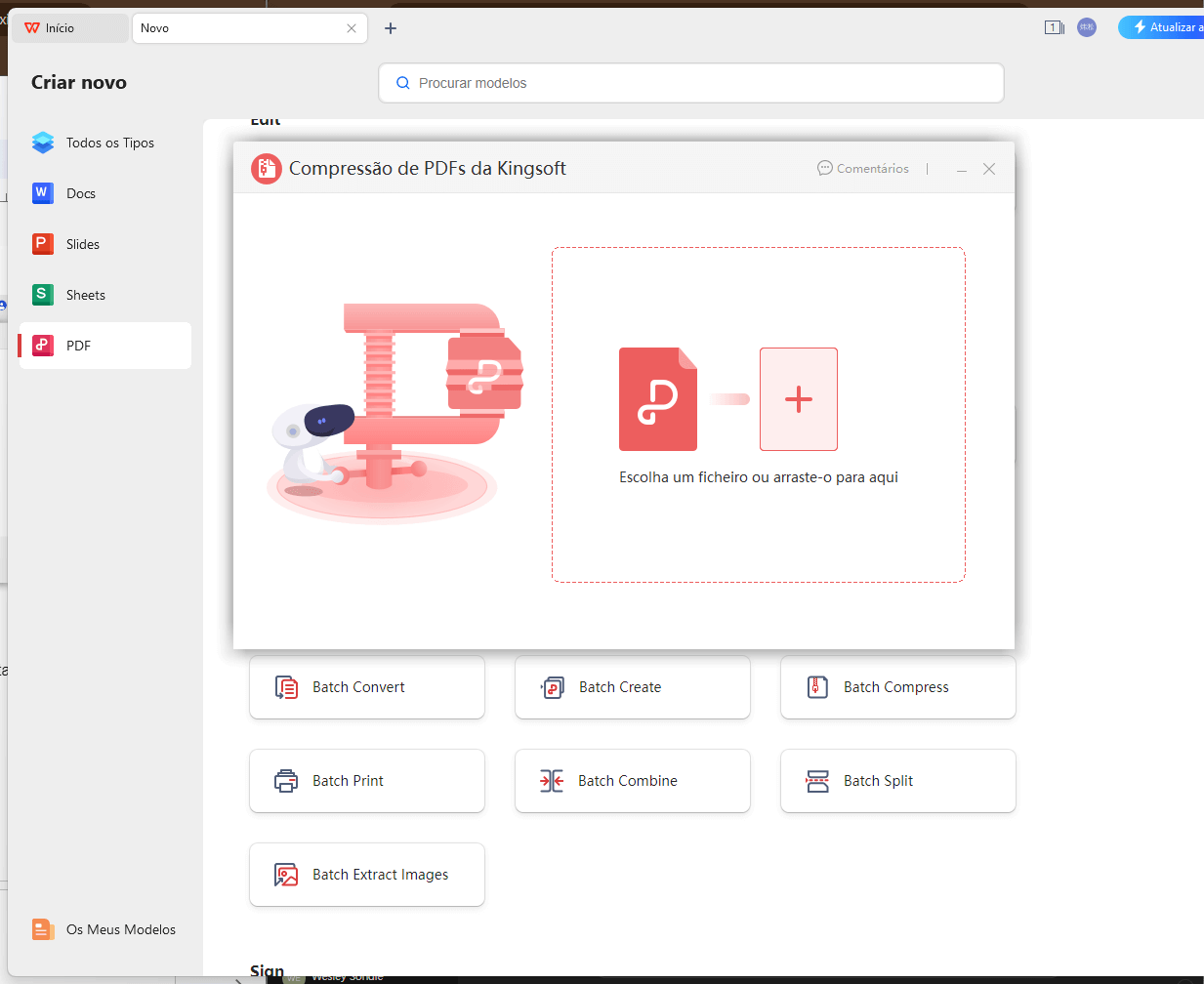The height and width of the screenshot is (984, 1204).
Task: Click the Os Meus Modelos orange icon
Action: pyautogui.click(x=42, y=929)
